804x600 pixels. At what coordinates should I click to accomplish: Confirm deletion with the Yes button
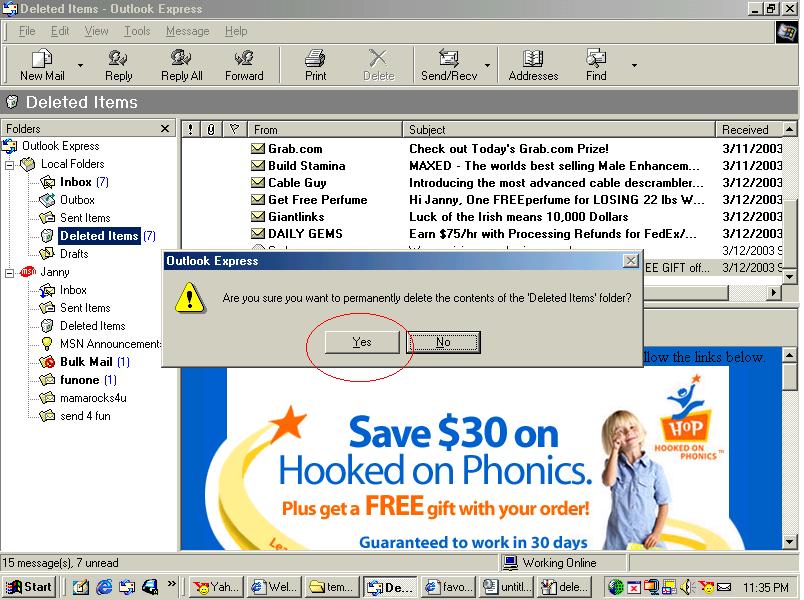click(362, 342)
